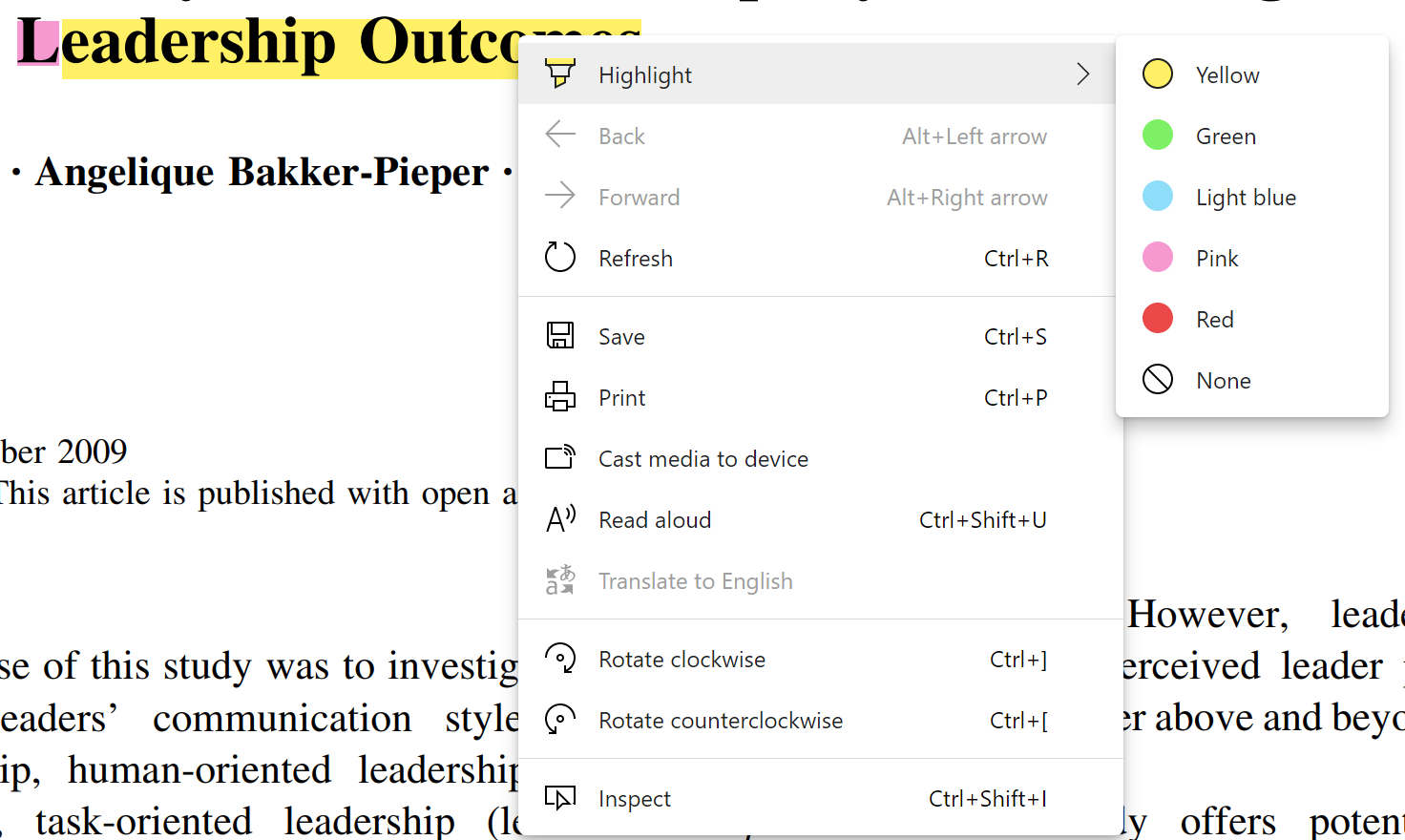Click the Light blue color label
Image resolution: width=1405 pixels, height=840 pixels.
[x=1246, y=198]
